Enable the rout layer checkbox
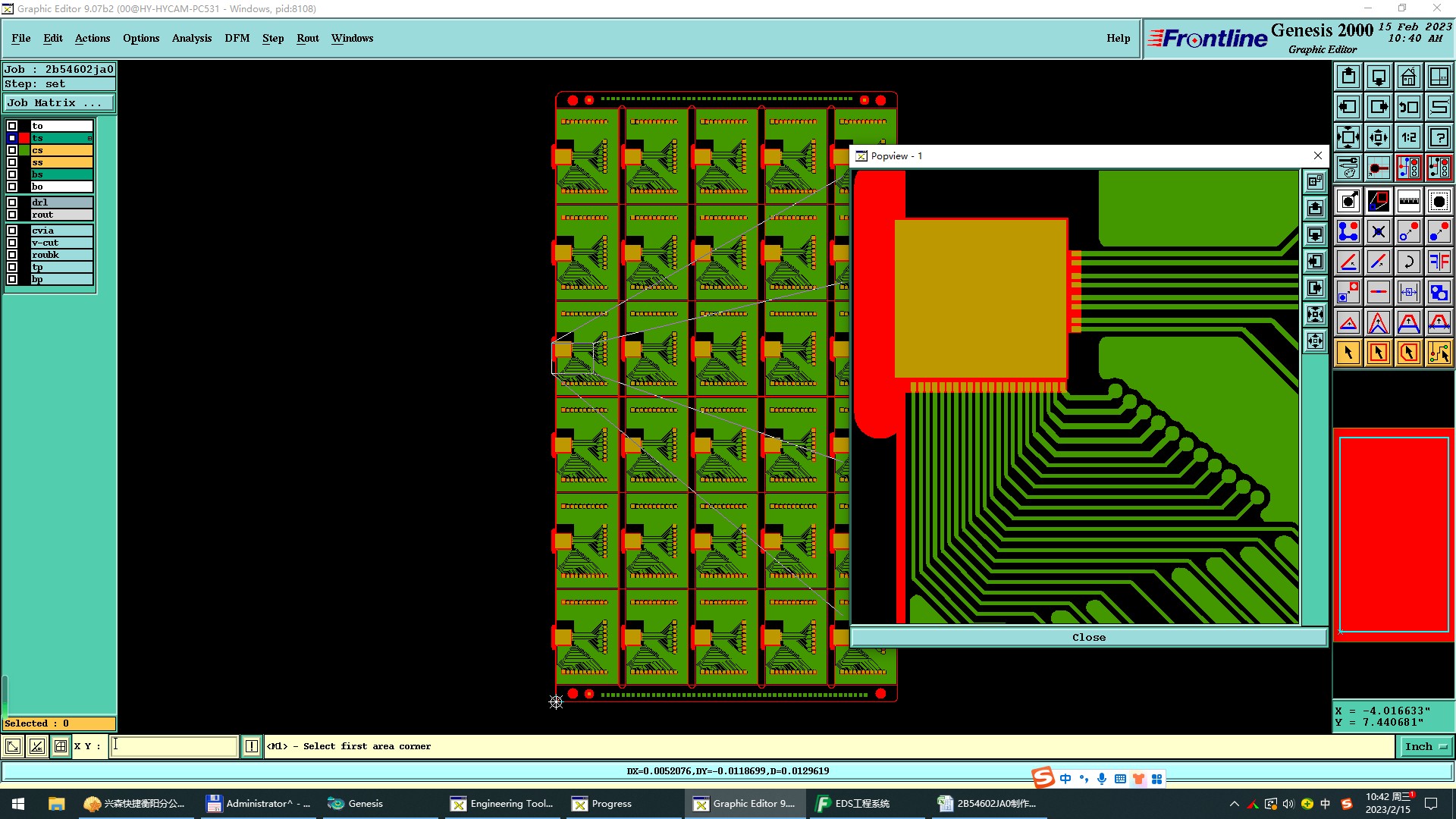This screenshot has width=1456, height=819. click(12, 215)
